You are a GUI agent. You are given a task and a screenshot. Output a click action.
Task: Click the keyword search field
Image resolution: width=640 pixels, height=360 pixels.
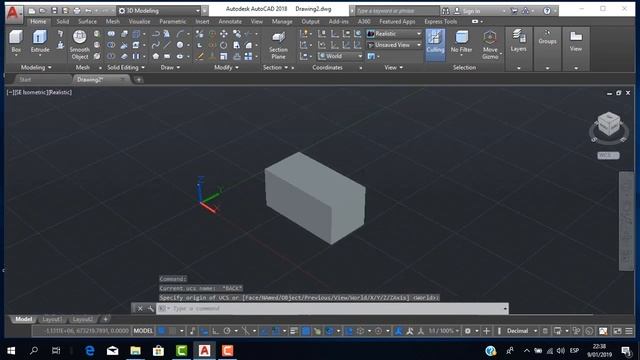[397, 11]
